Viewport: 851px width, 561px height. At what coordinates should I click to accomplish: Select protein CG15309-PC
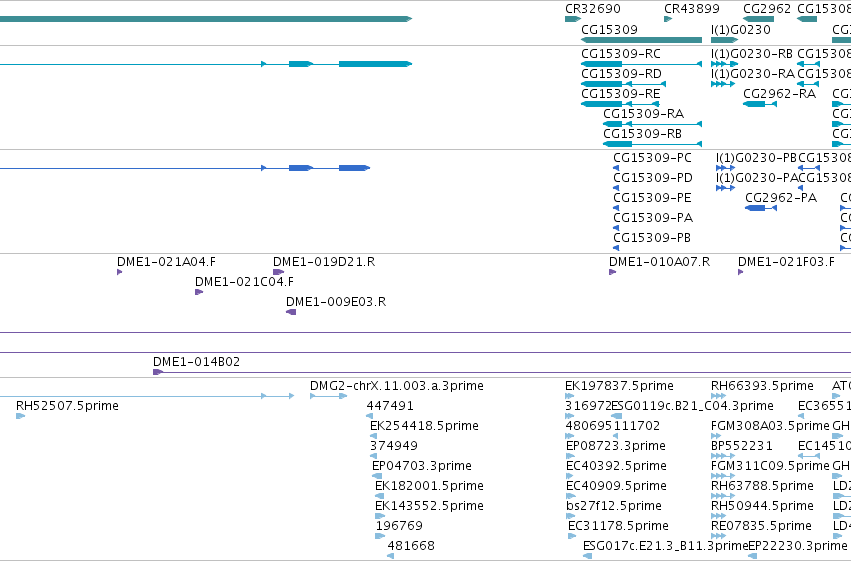[652, 158]
